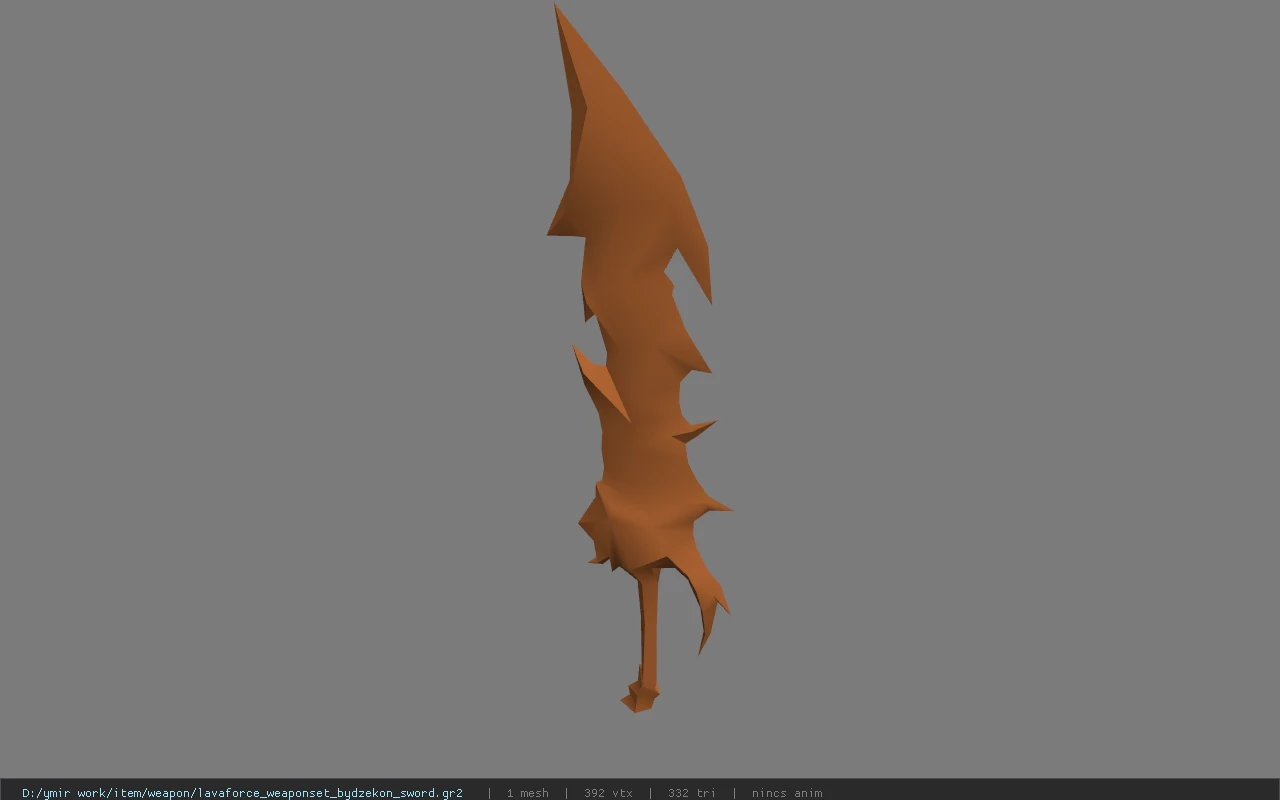Click the lavaforce sword .gr2 file path
Viewport: 1280px width, 800px height.
point(242,793)
